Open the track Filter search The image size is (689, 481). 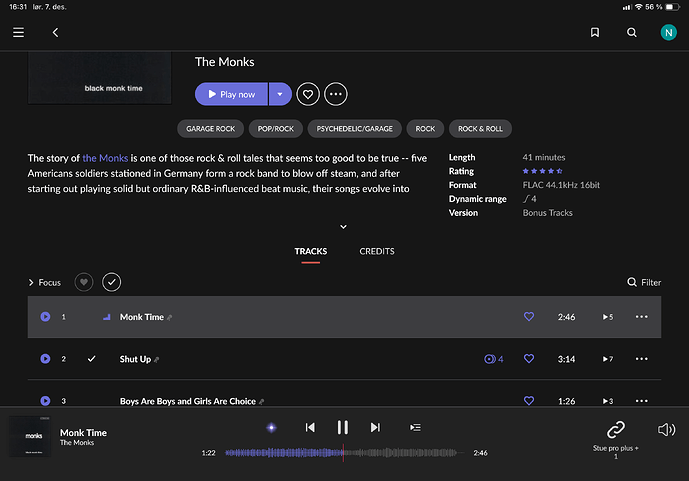click(644, 282)
